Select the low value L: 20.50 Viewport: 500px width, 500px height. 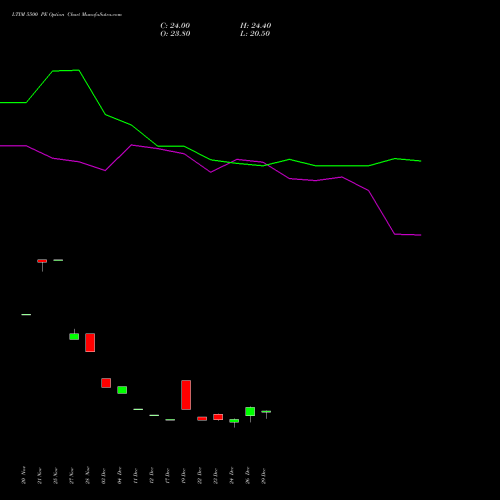click(255, 34)
